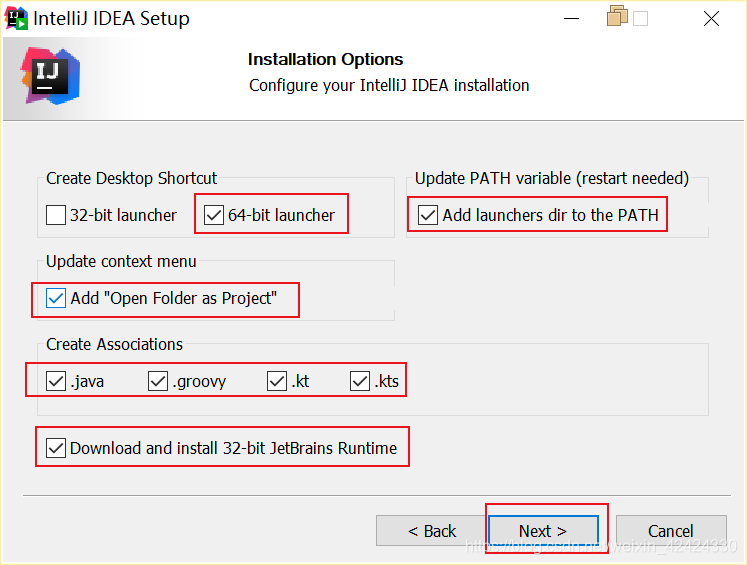Click the IntelliJ IDEA Setup title bar icon
Screen dimensions: 747x565
[17, 19]
